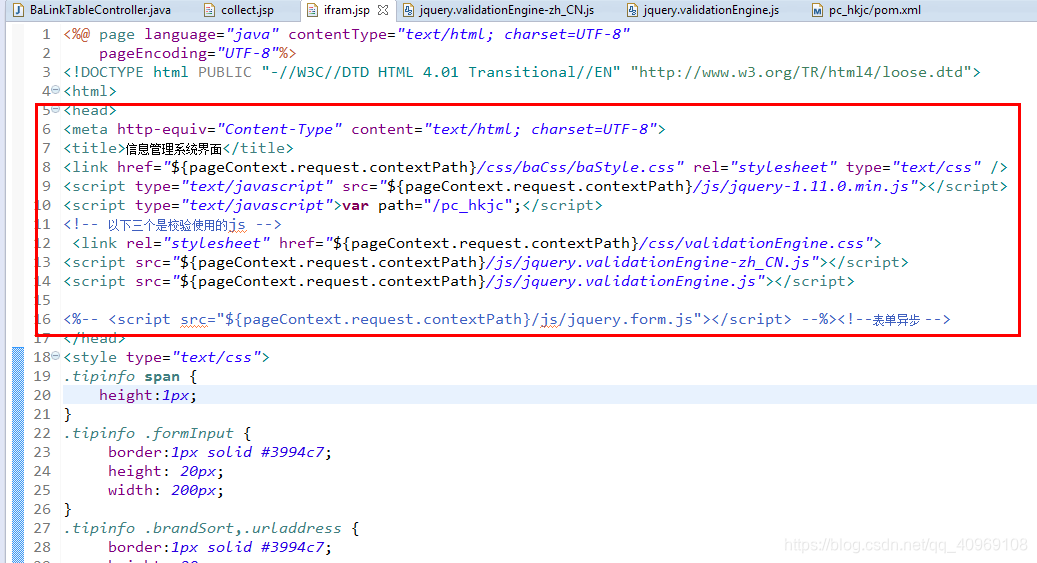Click the title text 信息管理系统界面
This screenshot has height=563, width=1037.
click(174, 149)
